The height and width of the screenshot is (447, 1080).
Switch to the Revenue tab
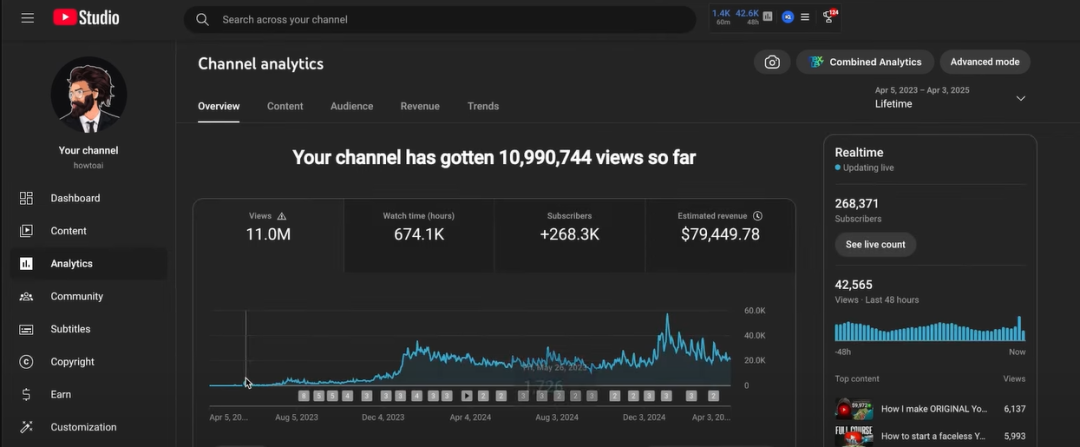click(x=420, y=106)
